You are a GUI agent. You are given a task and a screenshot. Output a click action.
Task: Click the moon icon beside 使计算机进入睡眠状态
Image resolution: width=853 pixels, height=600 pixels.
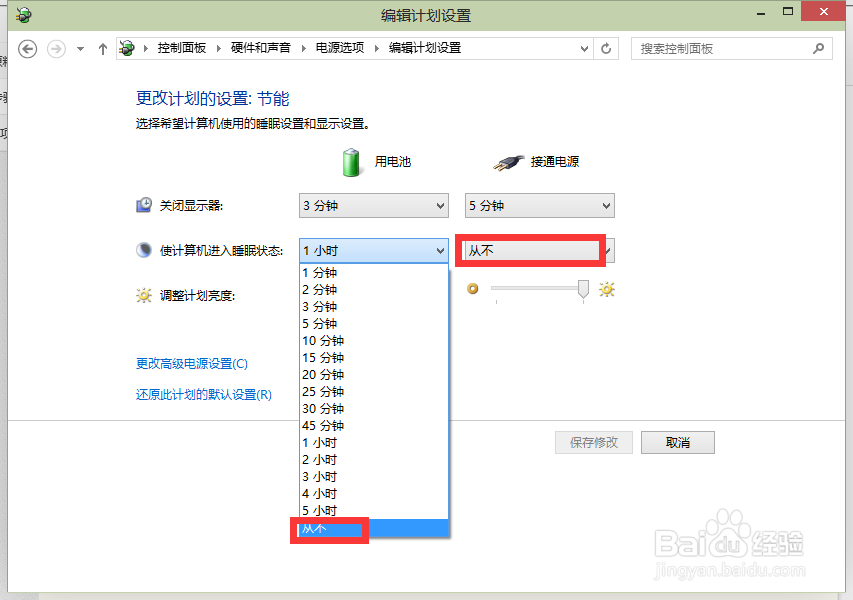143,249
